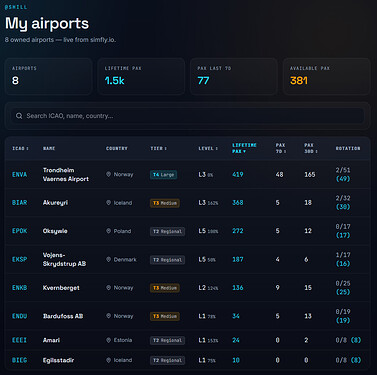Click T2 Regional badge in Amari row
Viewport: 377px width, 375px height.
coord(167,340)
